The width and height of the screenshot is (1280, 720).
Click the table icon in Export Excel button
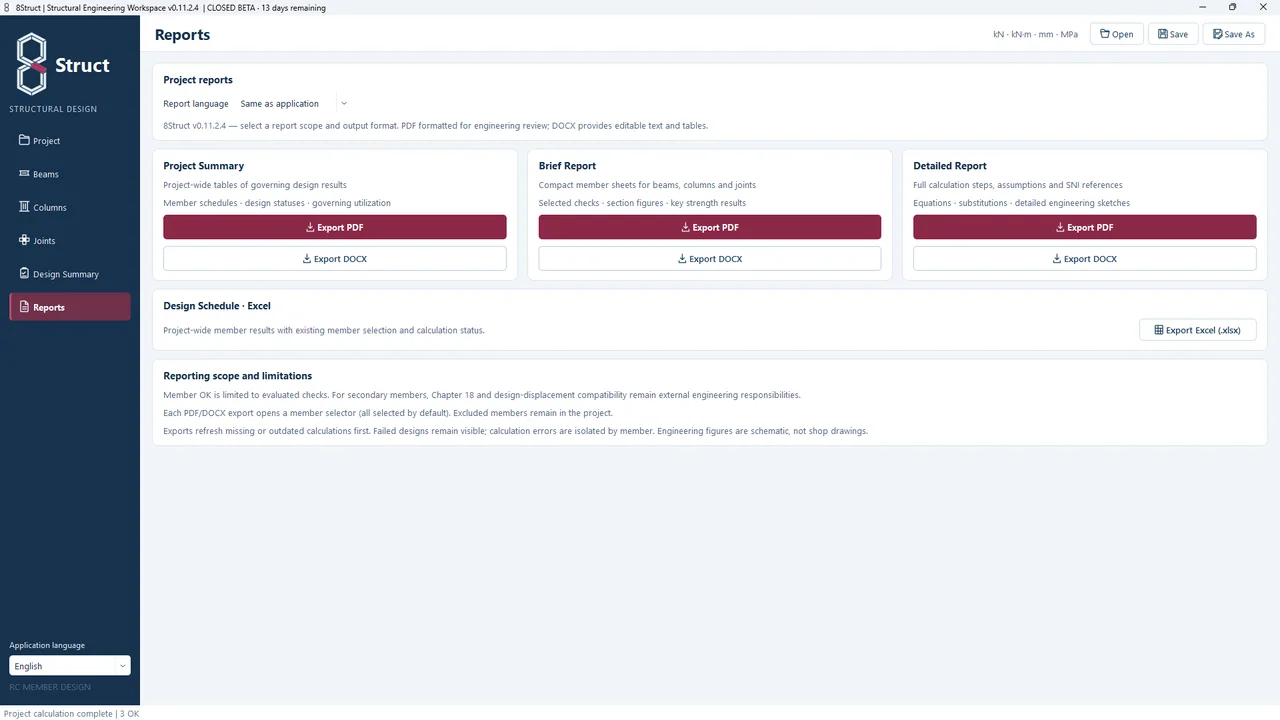1158,330
